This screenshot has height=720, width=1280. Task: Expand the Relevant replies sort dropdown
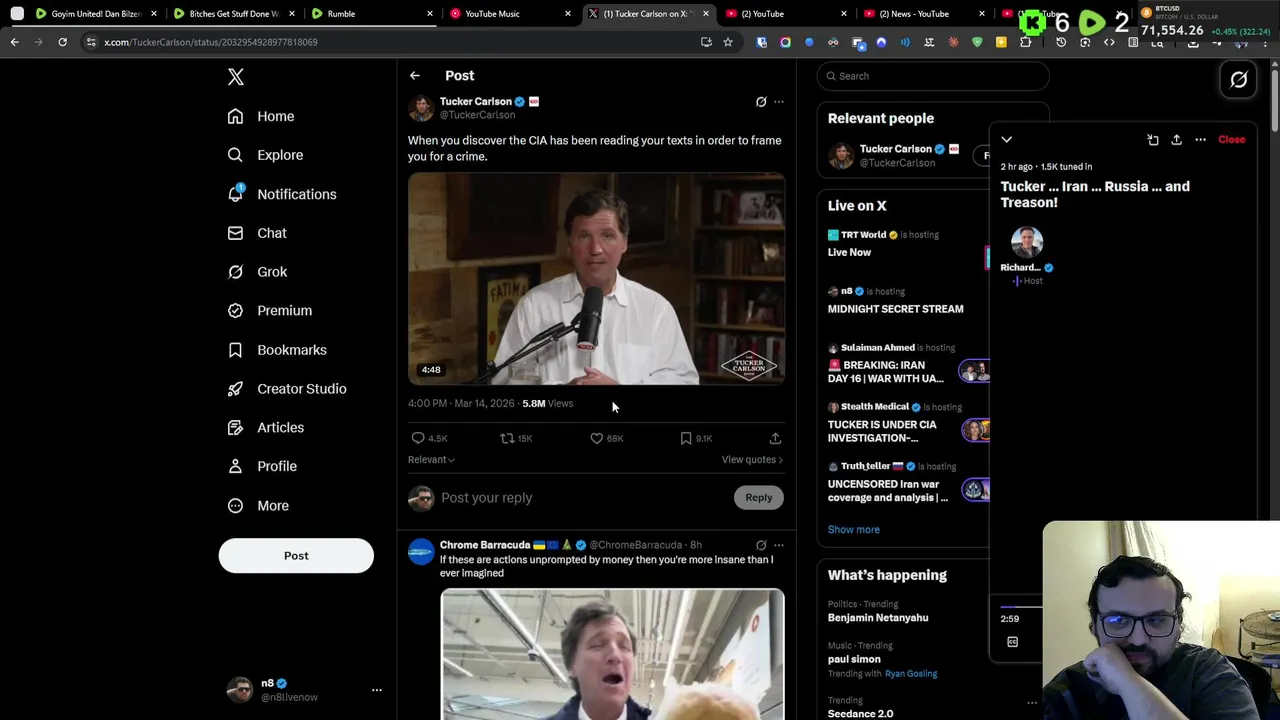[x=431, y=460]
